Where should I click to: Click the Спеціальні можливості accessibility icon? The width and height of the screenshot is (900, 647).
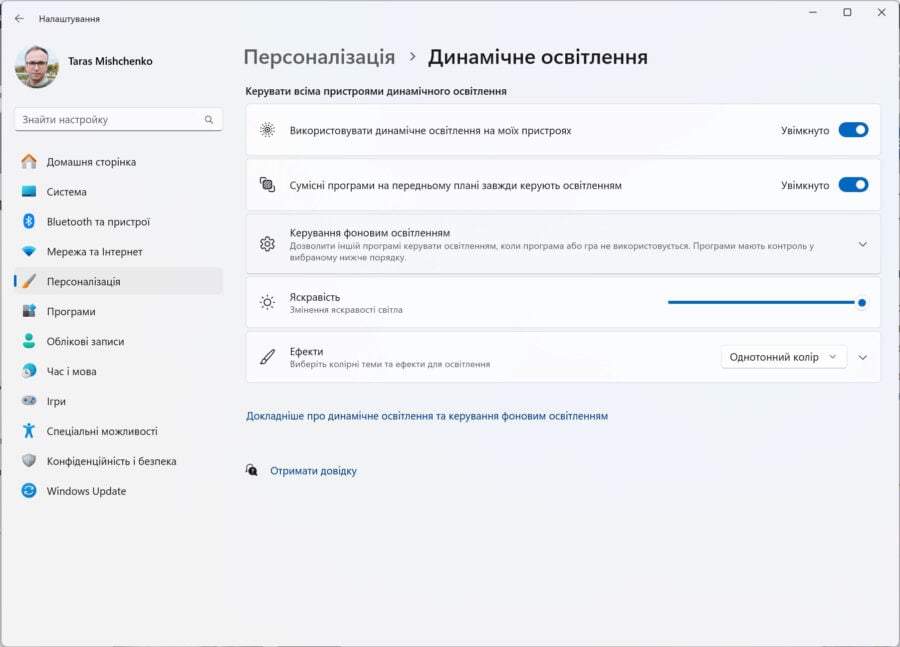29,431
